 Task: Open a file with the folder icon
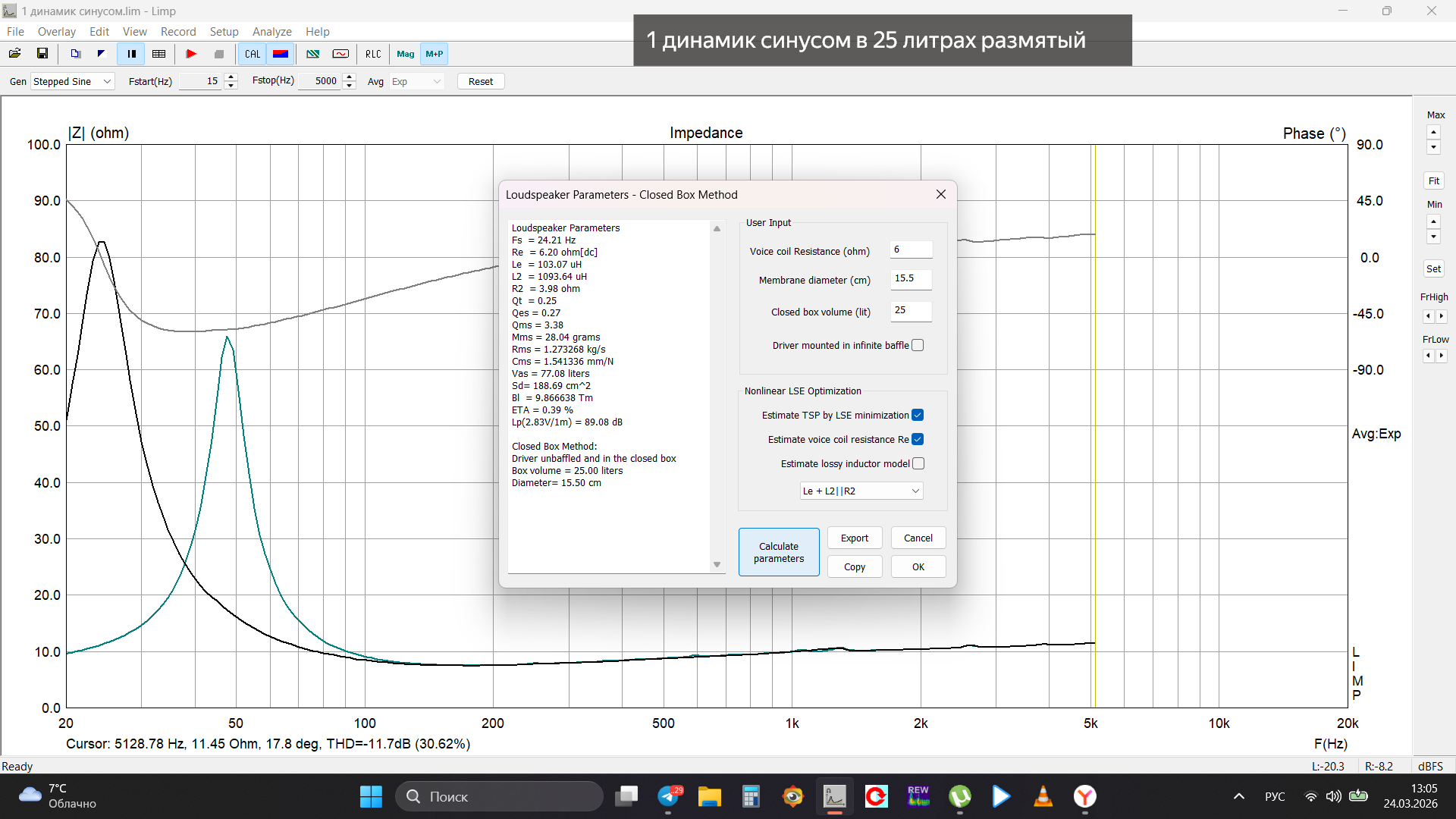pyautogui.click(x=14, y=54)
